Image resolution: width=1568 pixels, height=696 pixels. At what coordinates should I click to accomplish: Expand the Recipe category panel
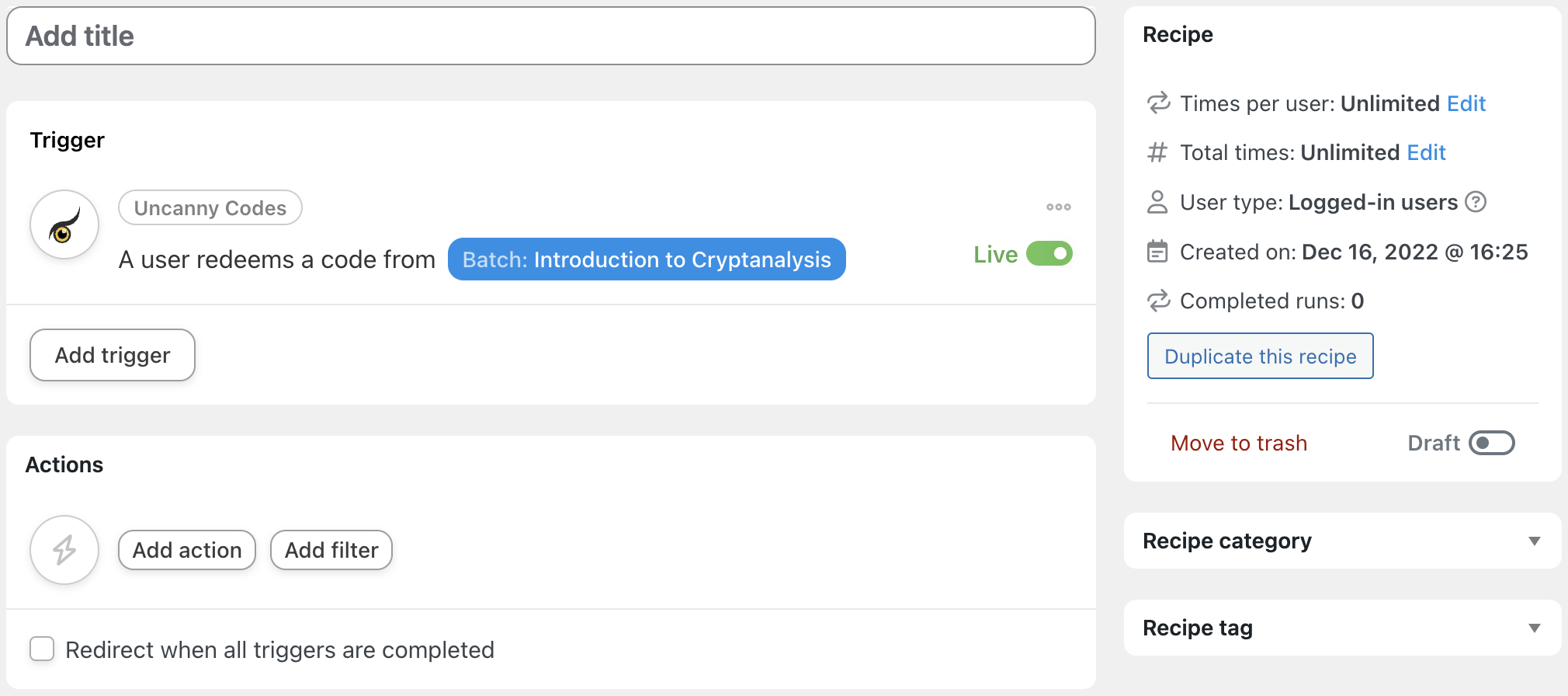coord(1534,541)
